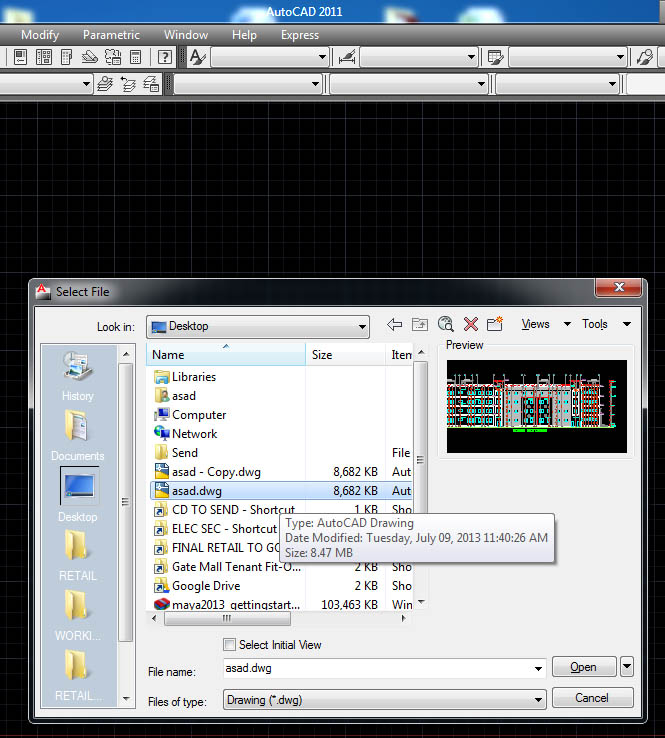Open the arrow beside Open button
The width and height of the screenshot is (665, 738).
[x=627, y=666]
